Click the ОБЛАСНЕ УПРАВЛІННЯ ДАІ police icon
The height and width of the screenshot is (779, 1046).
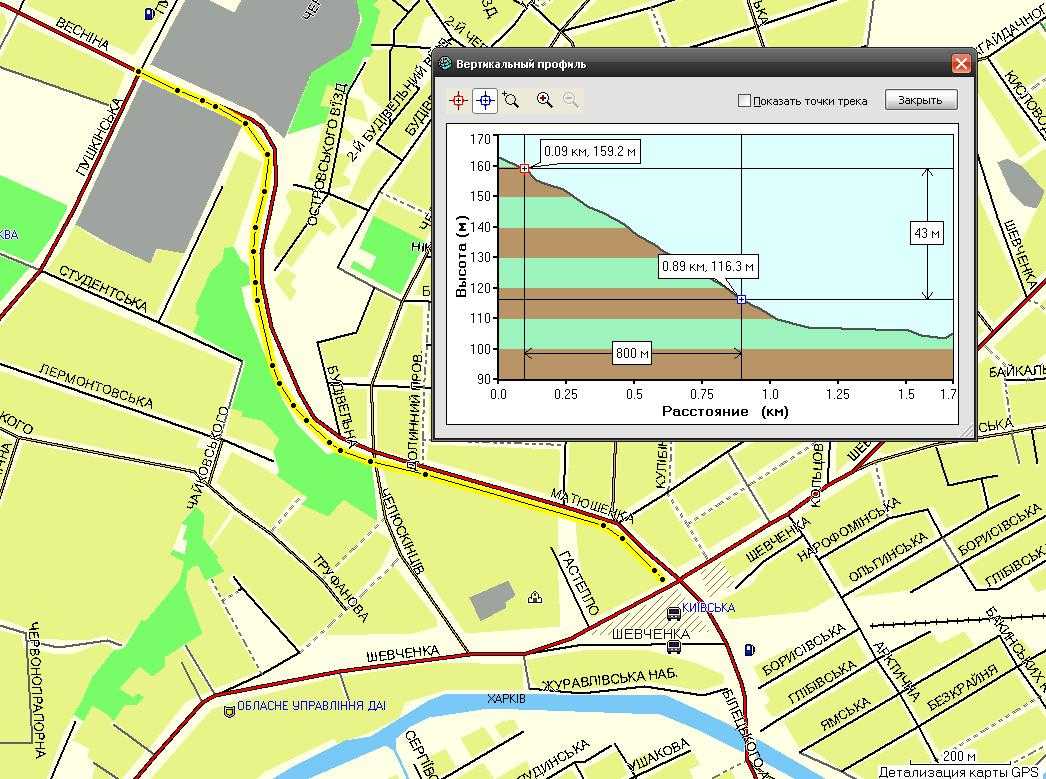pyautogui.click(x=230, y=712)
